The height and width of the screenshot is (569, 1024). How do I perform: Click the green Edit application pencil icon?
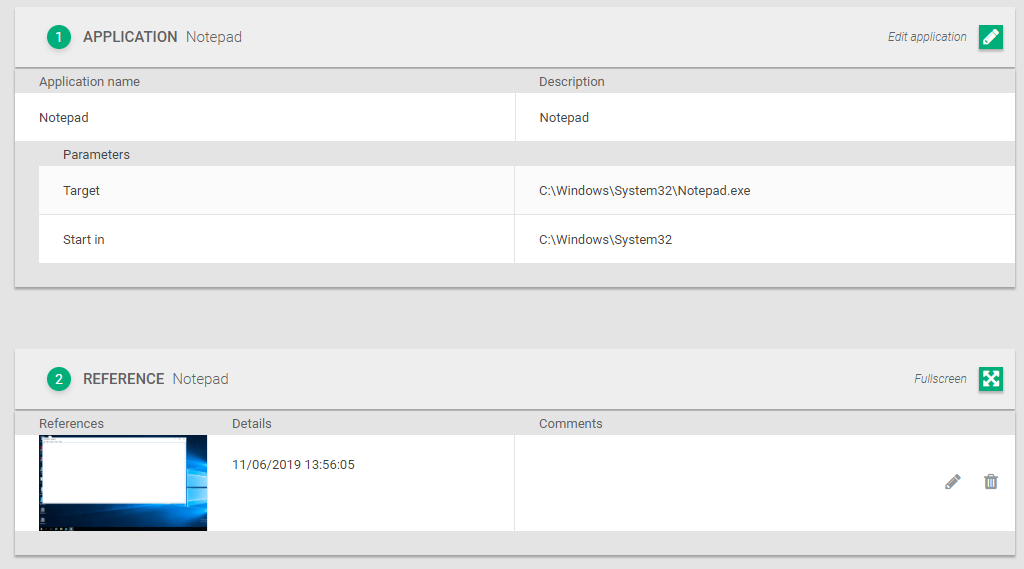(x=991, y=37)
